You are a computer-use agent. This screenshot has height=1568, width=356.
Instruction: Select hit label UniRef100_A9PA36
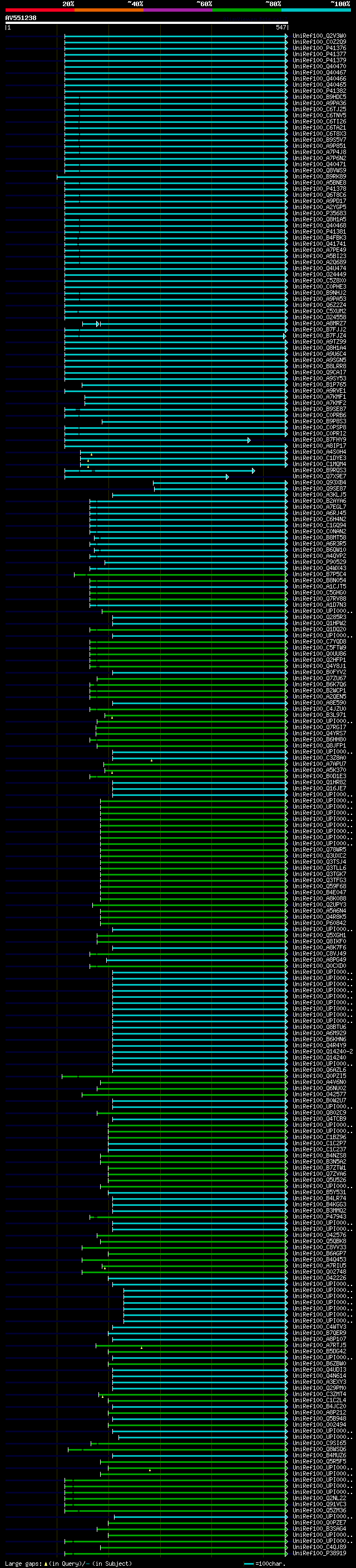click(x=319, y=103)
